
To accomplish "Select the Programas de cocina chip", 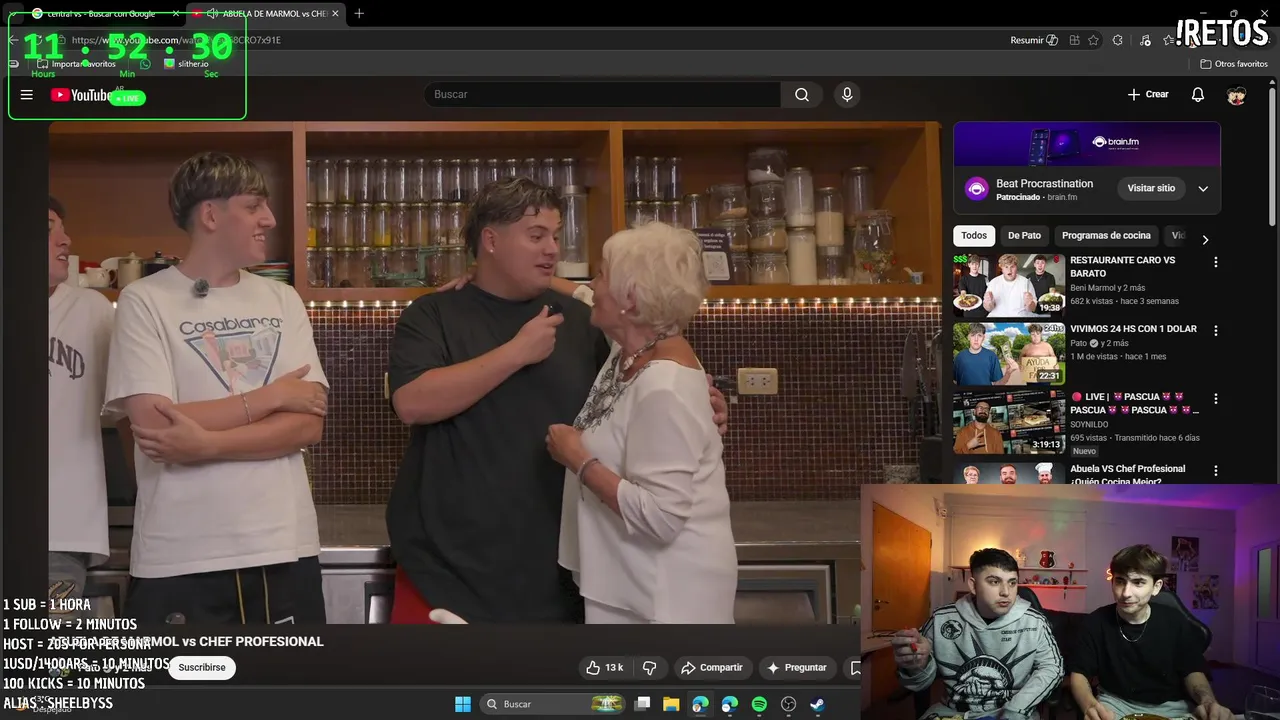I will point(1106,236).
